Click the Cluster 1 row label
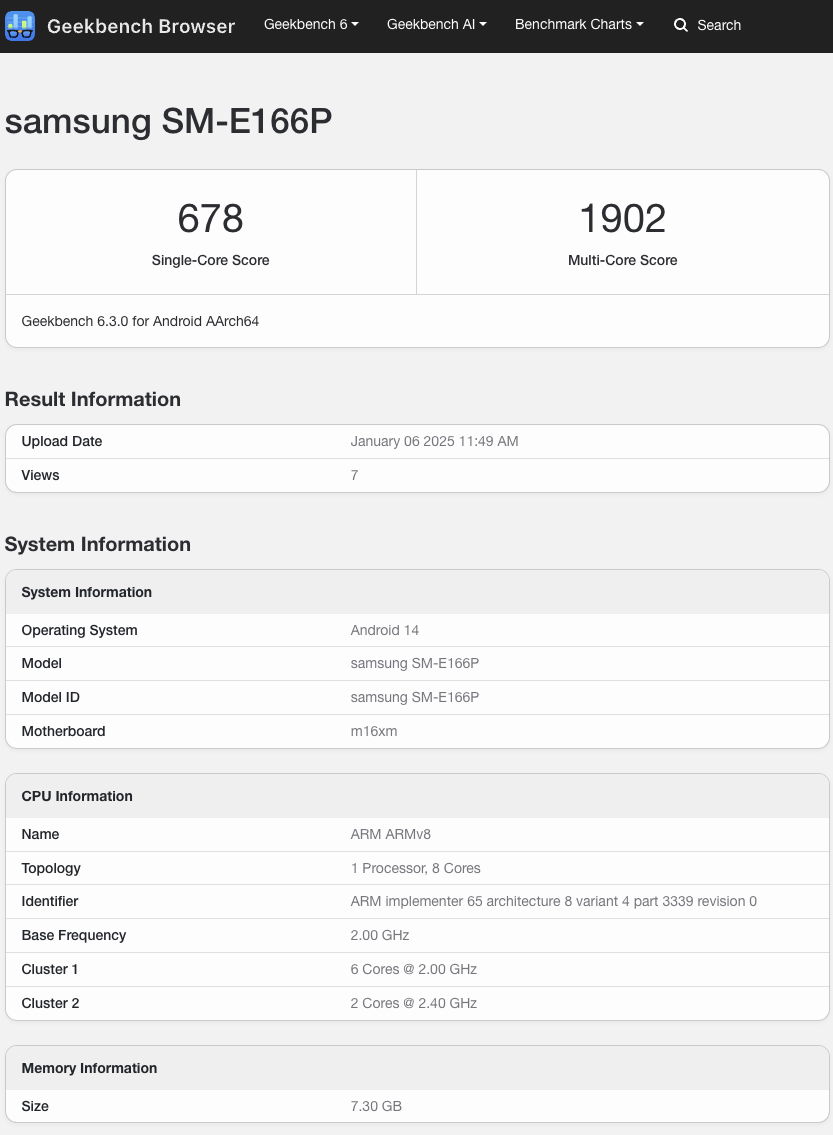Screen dimensions: 833x1135 tap(50, 969)
